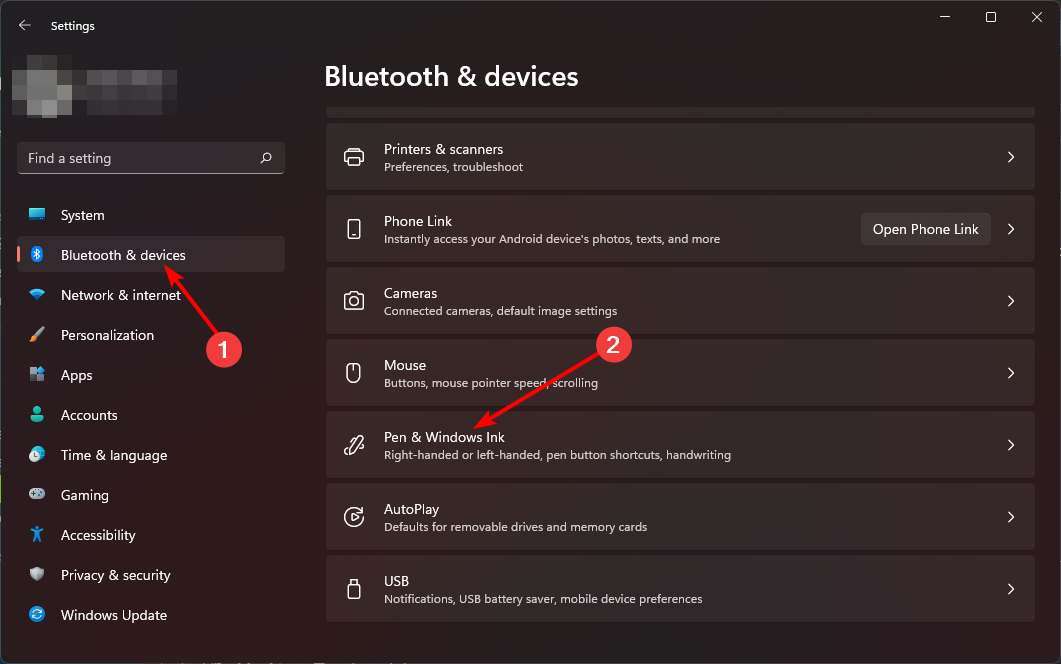Click the search magnifier icon
Image resolution: width=1061 pixels, height=664 pixels.
pyautogui.click(x=266, y=158)
